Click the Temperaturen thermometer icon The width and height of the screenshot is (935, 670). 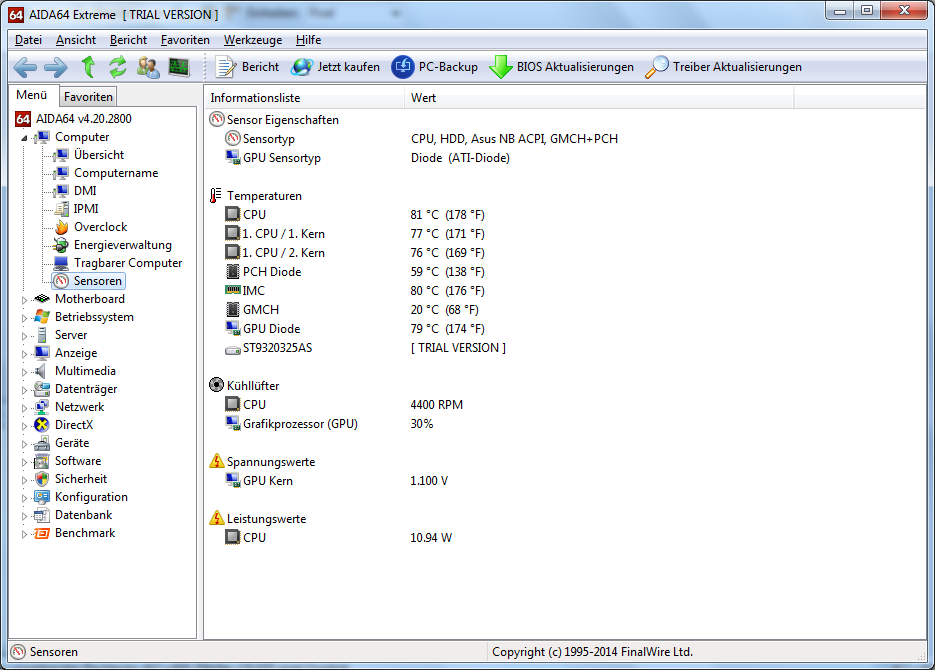click(x=216, y=196)
